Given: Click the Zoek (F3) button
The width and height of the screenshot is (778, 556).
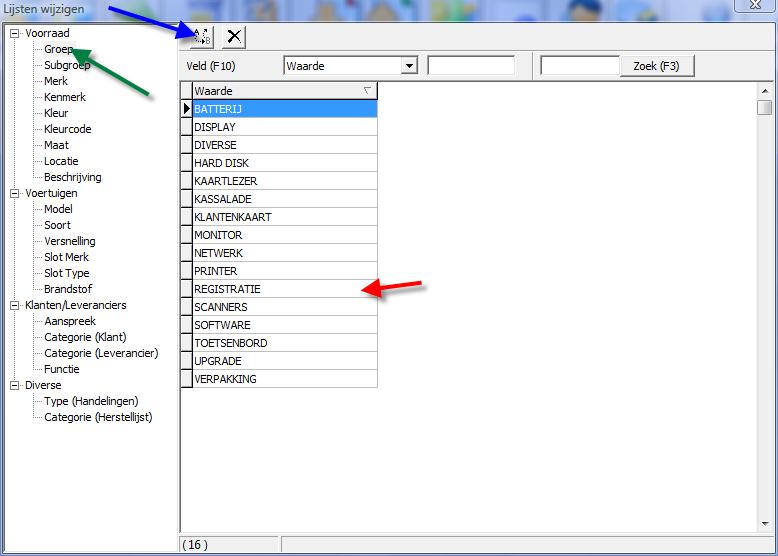Looking at the screenshot, I should (x=656, y=66).
